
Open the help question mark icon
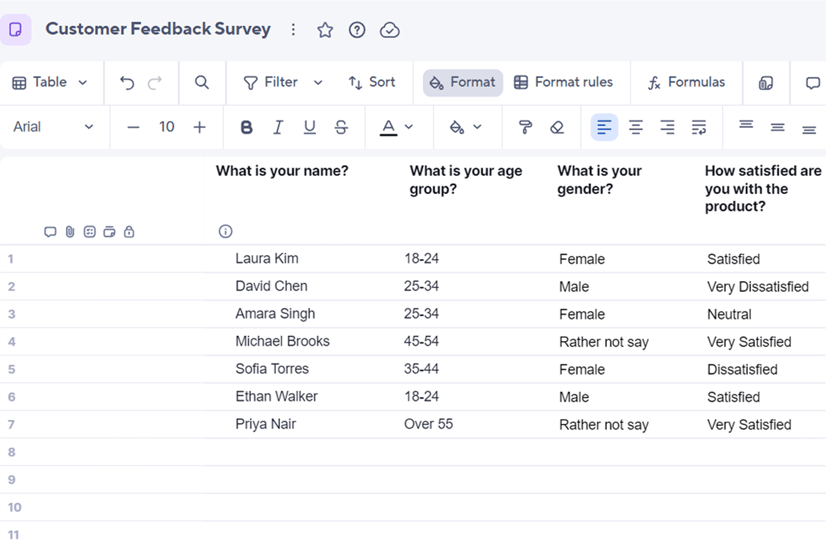point(357,30)
